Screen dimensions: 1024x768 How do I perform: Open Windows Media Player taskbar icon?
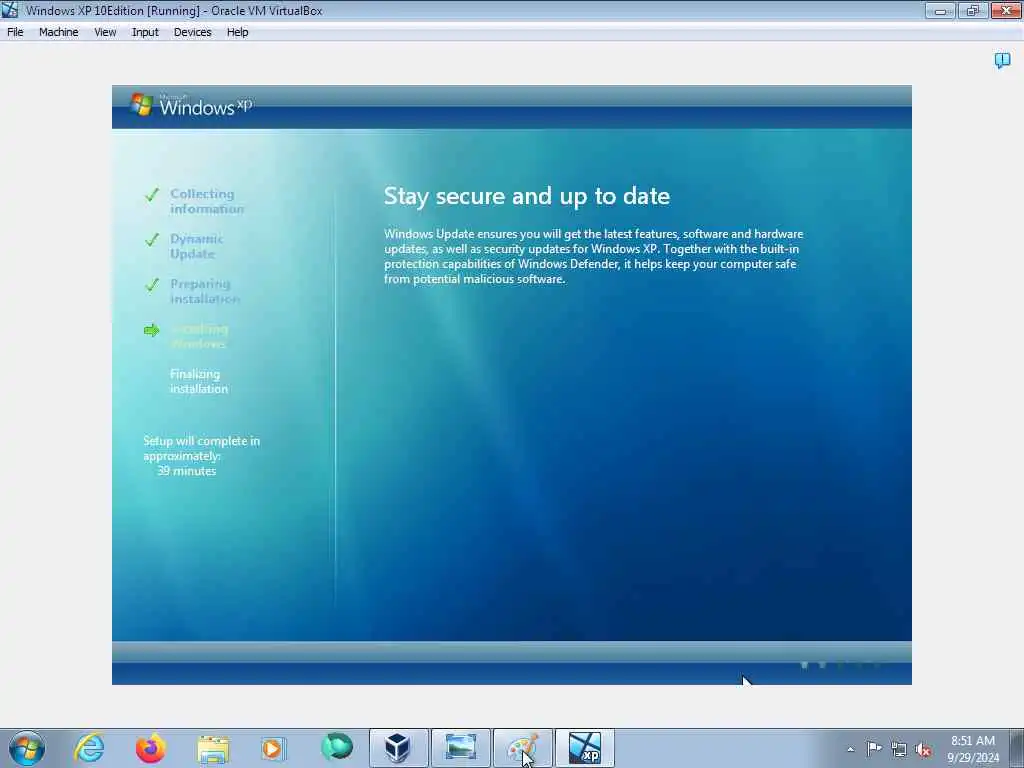point(273,748)
